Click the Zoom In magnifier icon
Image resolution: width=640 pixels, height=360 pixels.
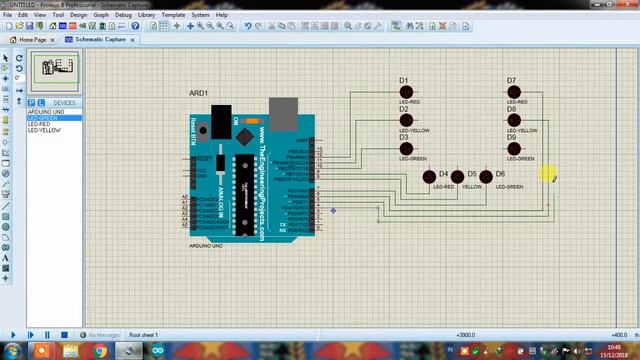click(200, 26)
